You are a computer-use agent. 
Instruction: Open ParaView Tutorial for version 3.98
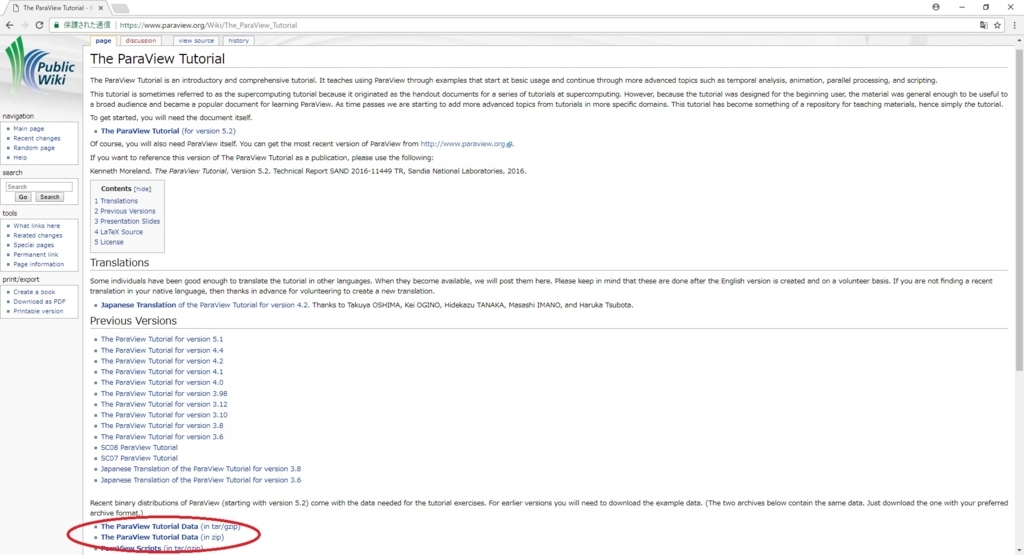164,394
